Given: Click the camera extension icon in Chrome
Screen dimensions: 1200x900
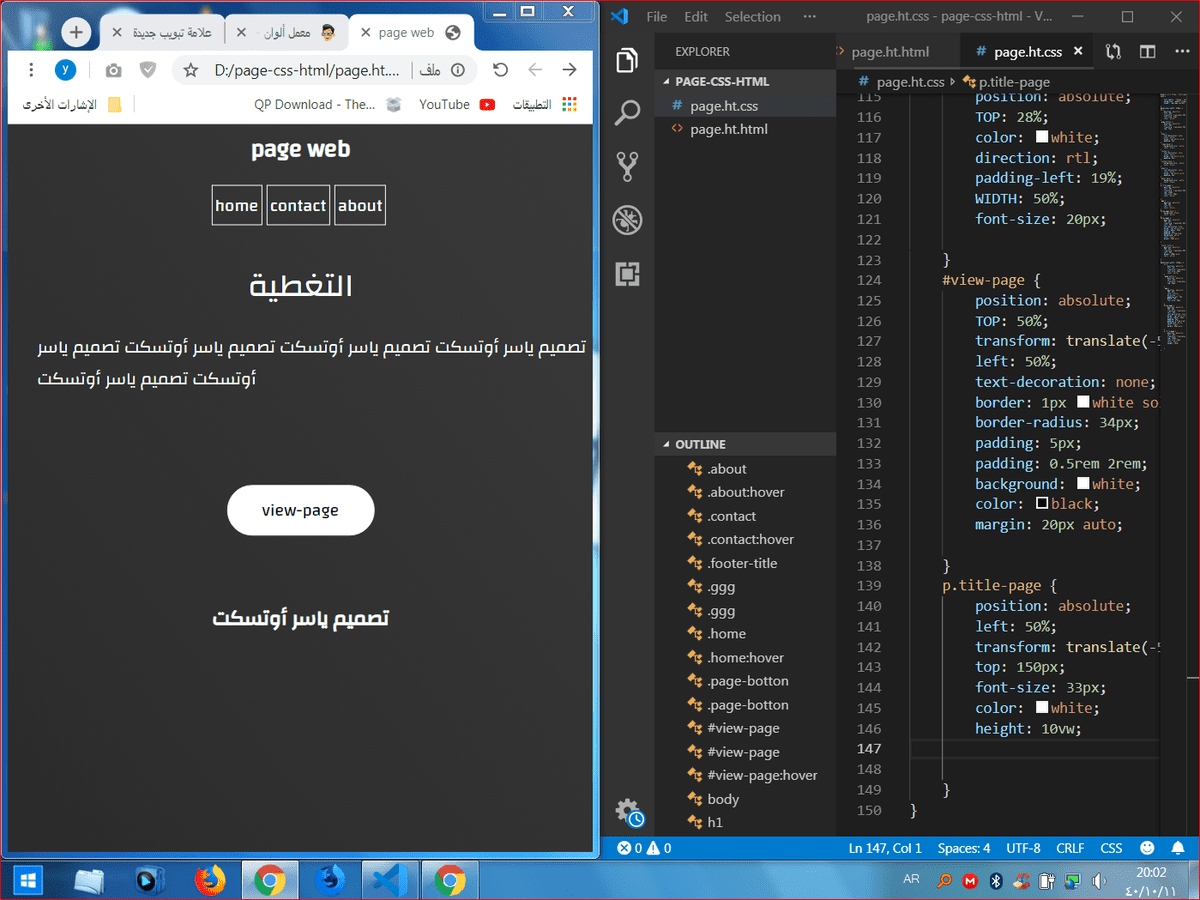Looking at the screenshot, I should point(114,70).
